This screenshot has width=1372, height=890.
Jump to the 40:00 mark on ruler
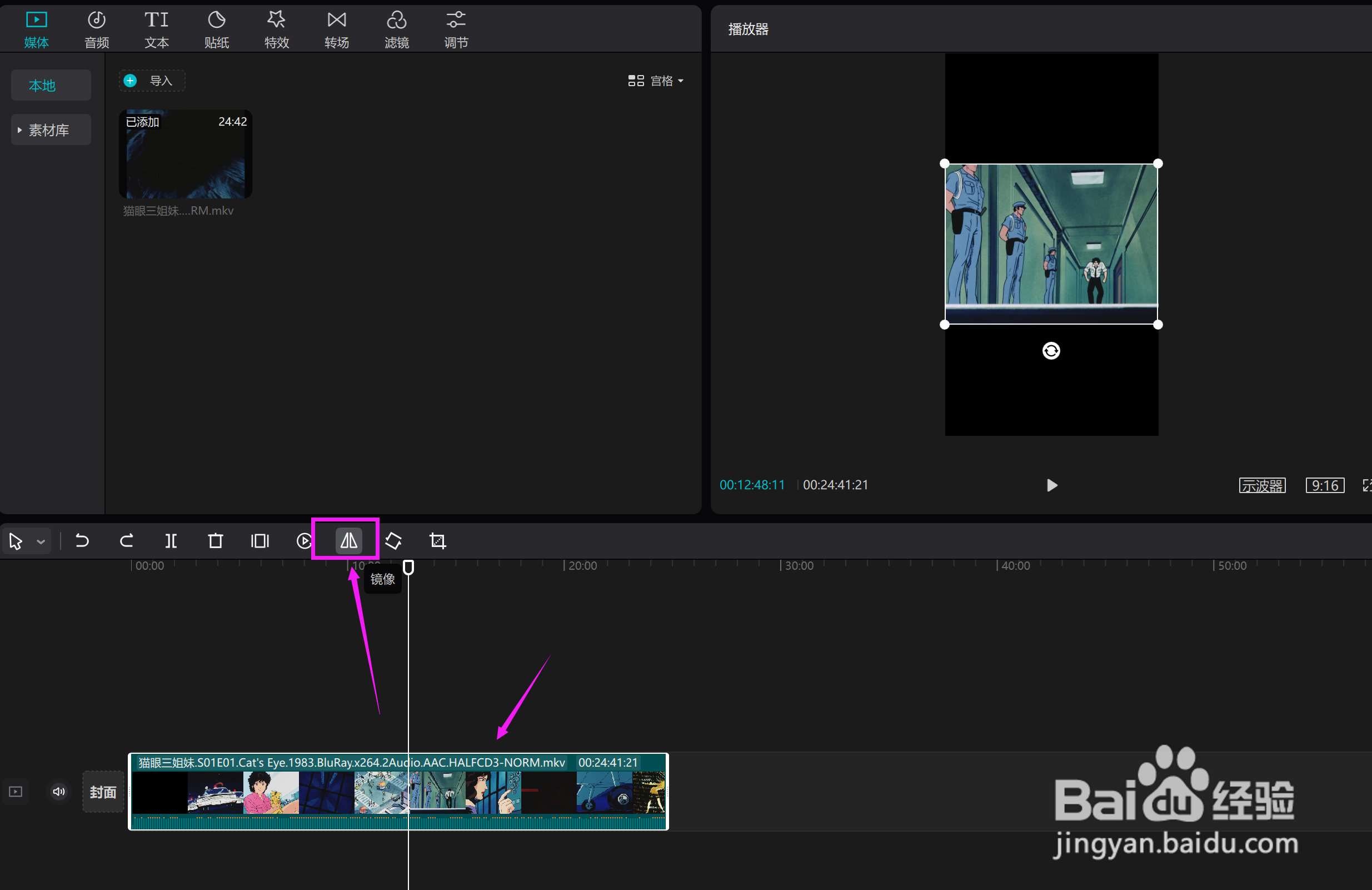[1015, 566]
